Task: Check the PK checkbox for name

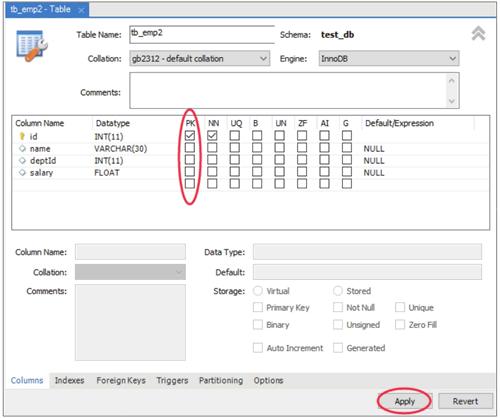Action: point(190,147)
